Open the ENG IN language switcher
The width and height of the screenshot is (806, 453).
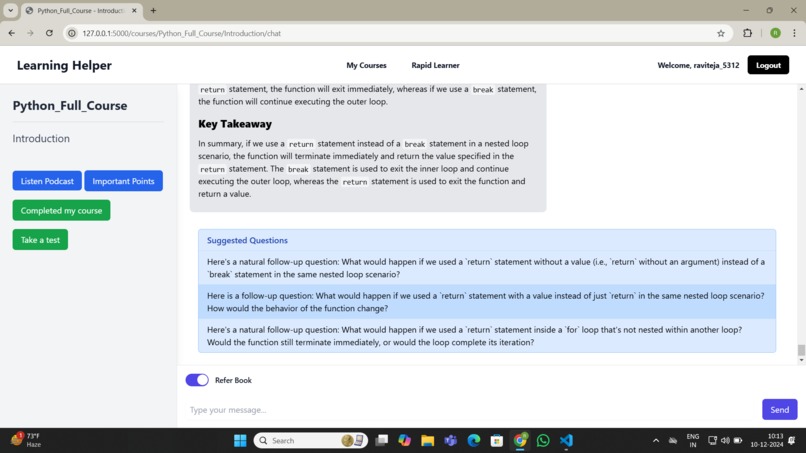[x=692, y=441]
